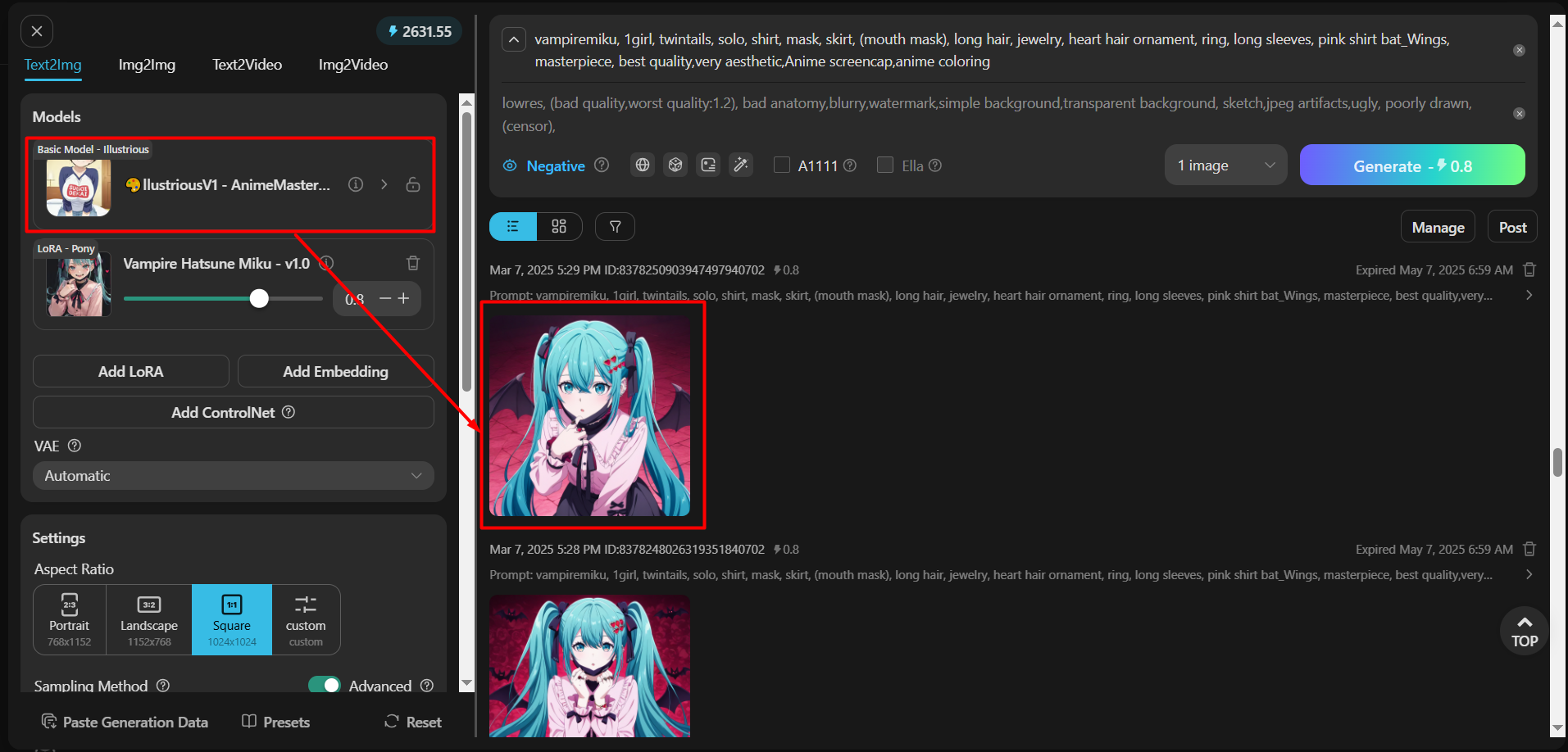Open the filter funnel for results
Image resolution: width=1568 pixels, height=752 pixels.
point(615,226)
